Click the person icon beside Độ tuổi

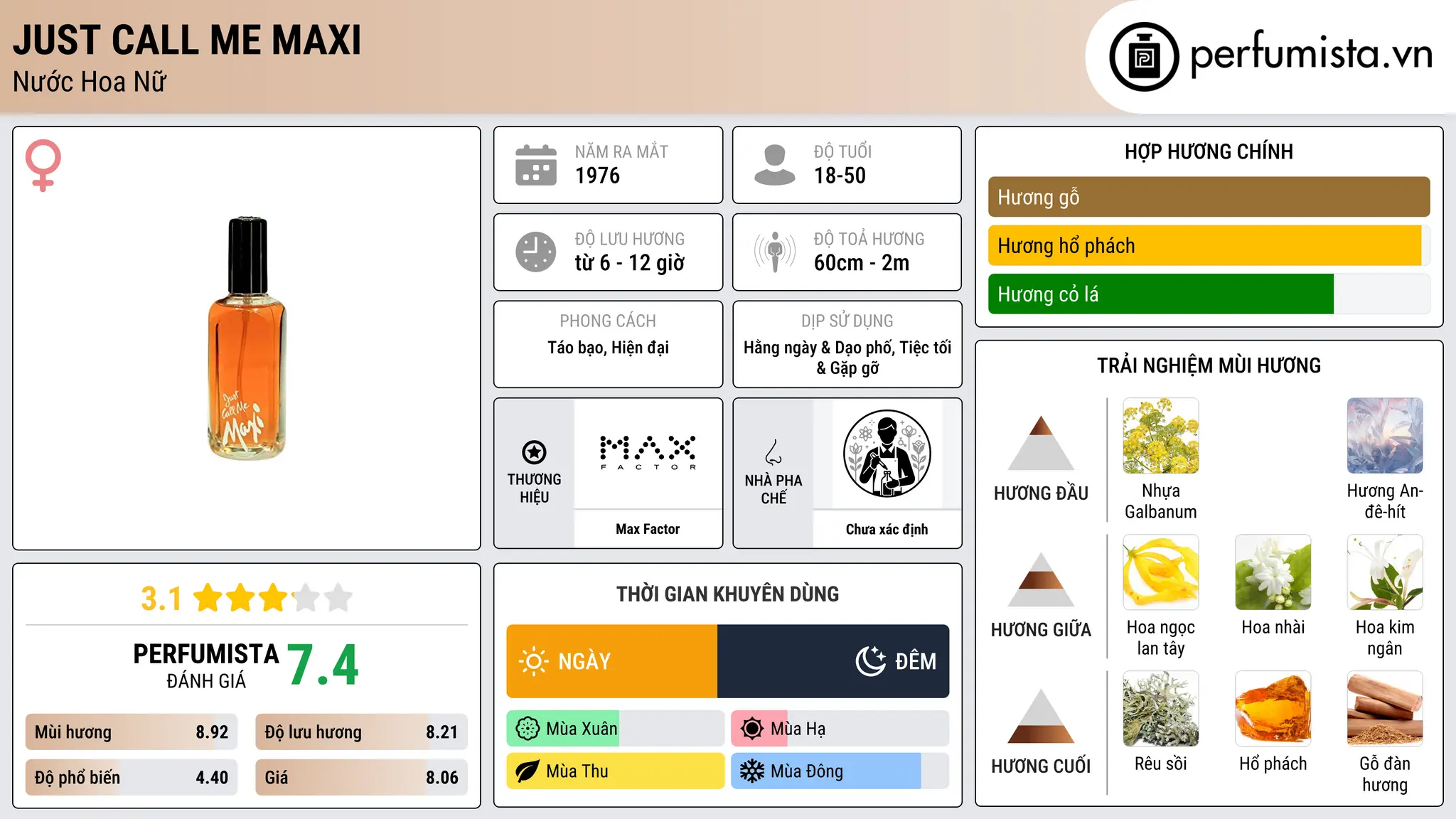click(x=774, y=165)
